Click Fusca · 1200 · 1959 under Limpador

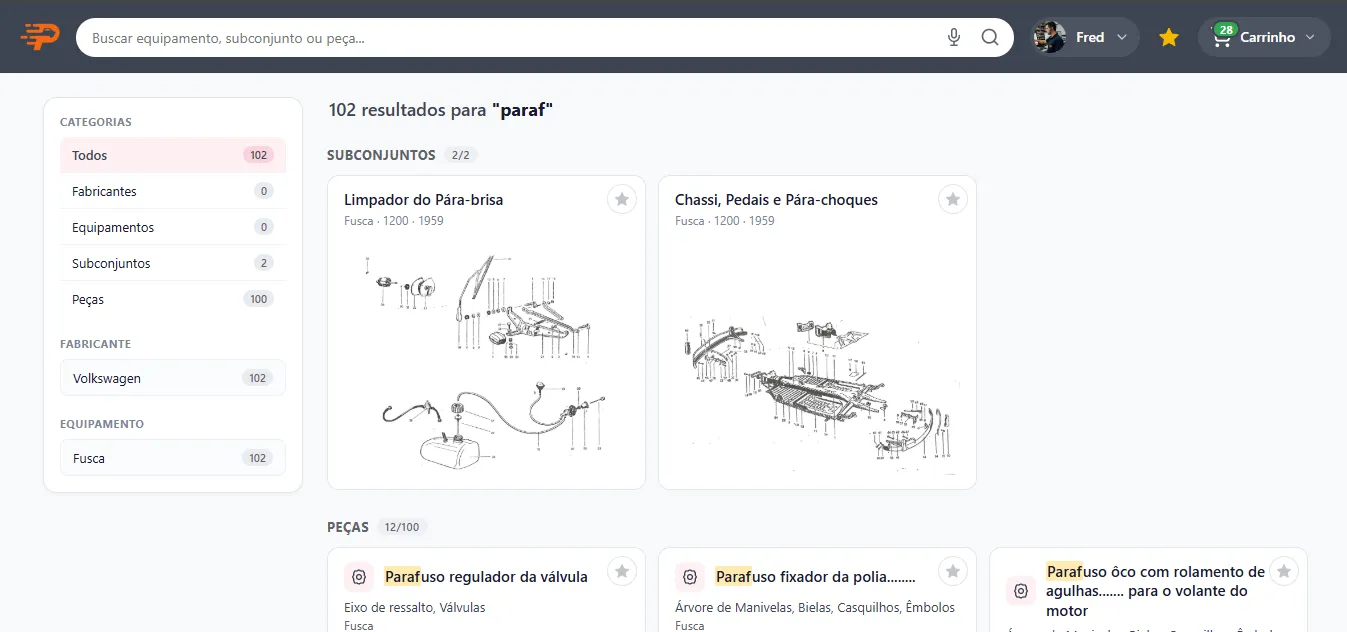pos(394,221)
